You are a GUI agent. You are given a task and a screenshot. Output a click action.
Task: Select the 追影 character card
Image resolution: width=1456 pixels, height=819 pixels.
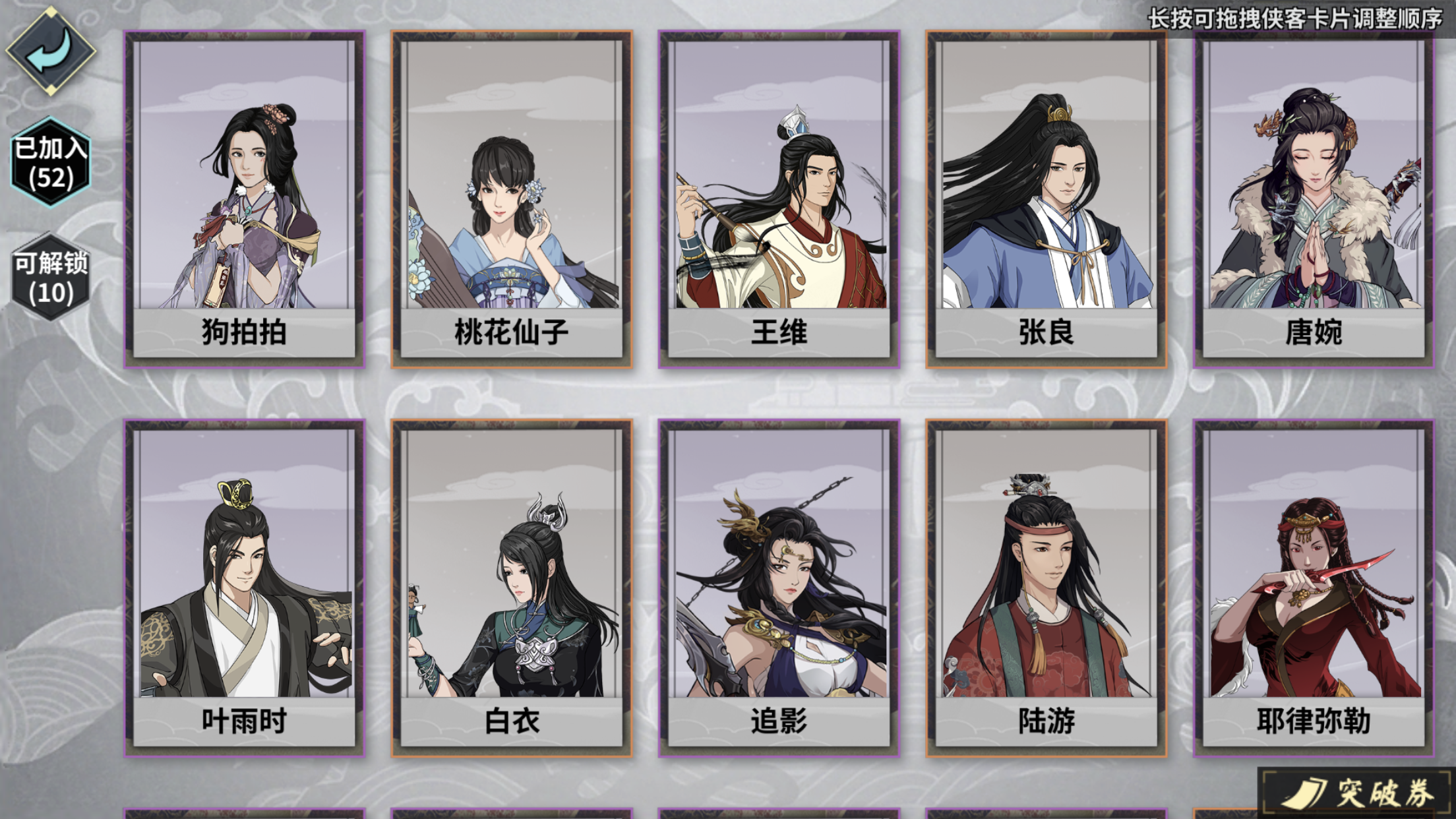click(x=779, y=588)
